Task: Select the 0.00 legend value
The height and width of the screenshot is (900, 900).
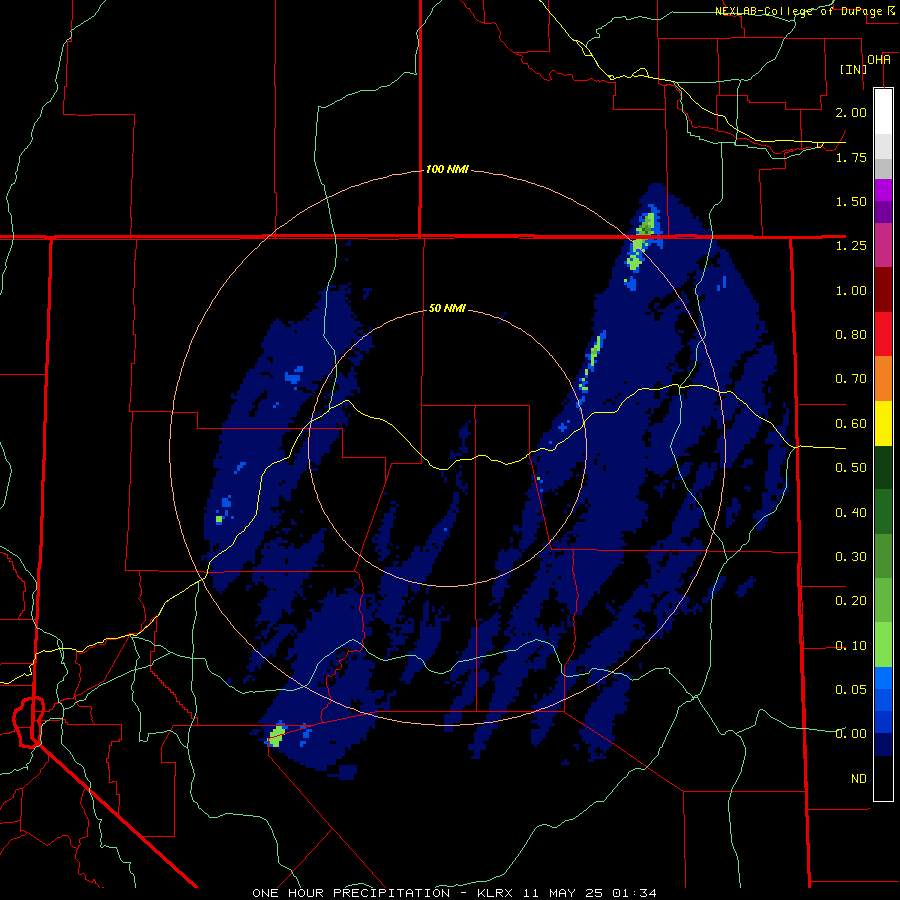Action: pyautogui.click(x=851, y=734)
